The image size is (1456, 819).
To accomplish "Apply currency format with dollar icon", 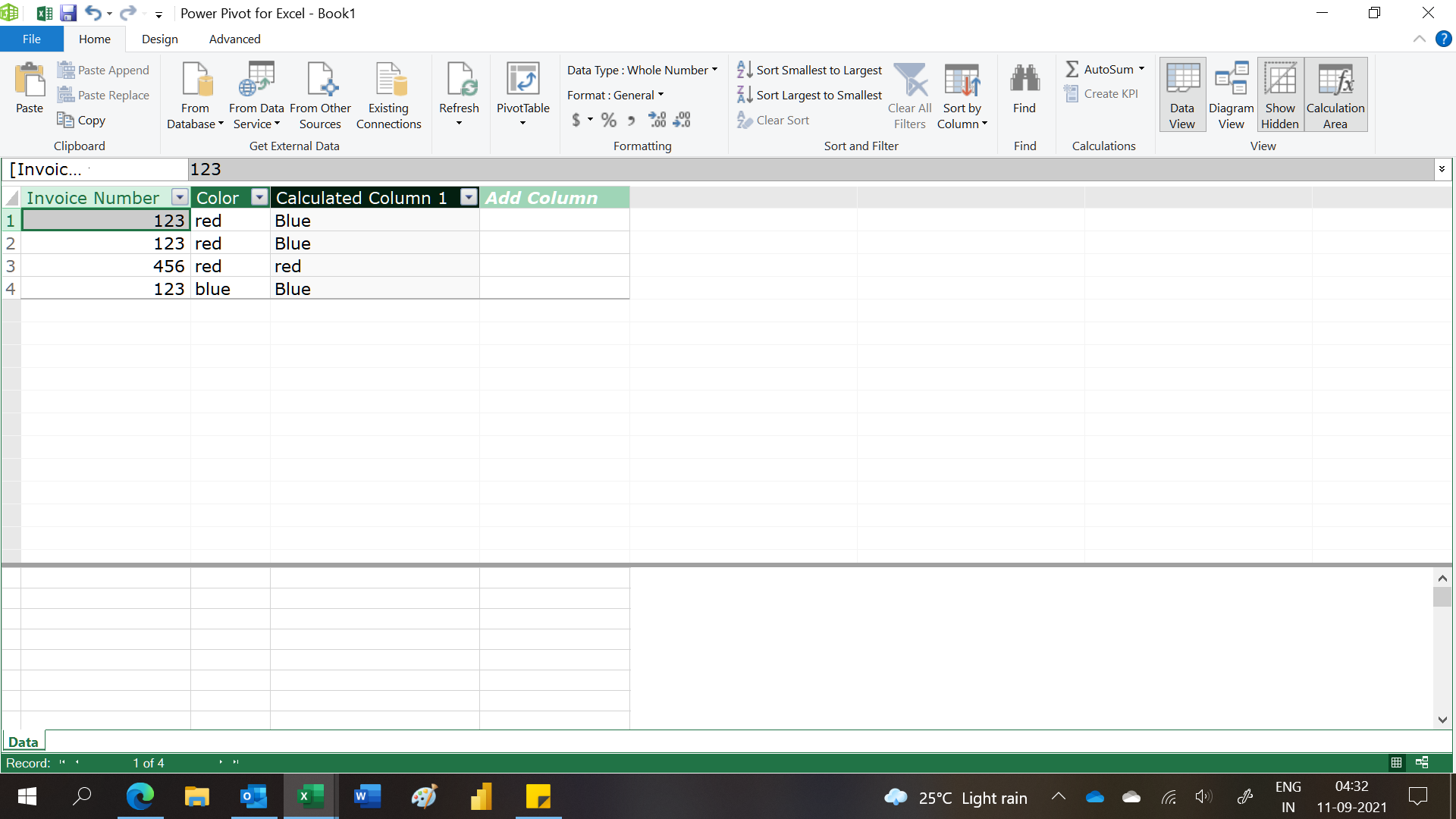I will [x=576, y=120].
